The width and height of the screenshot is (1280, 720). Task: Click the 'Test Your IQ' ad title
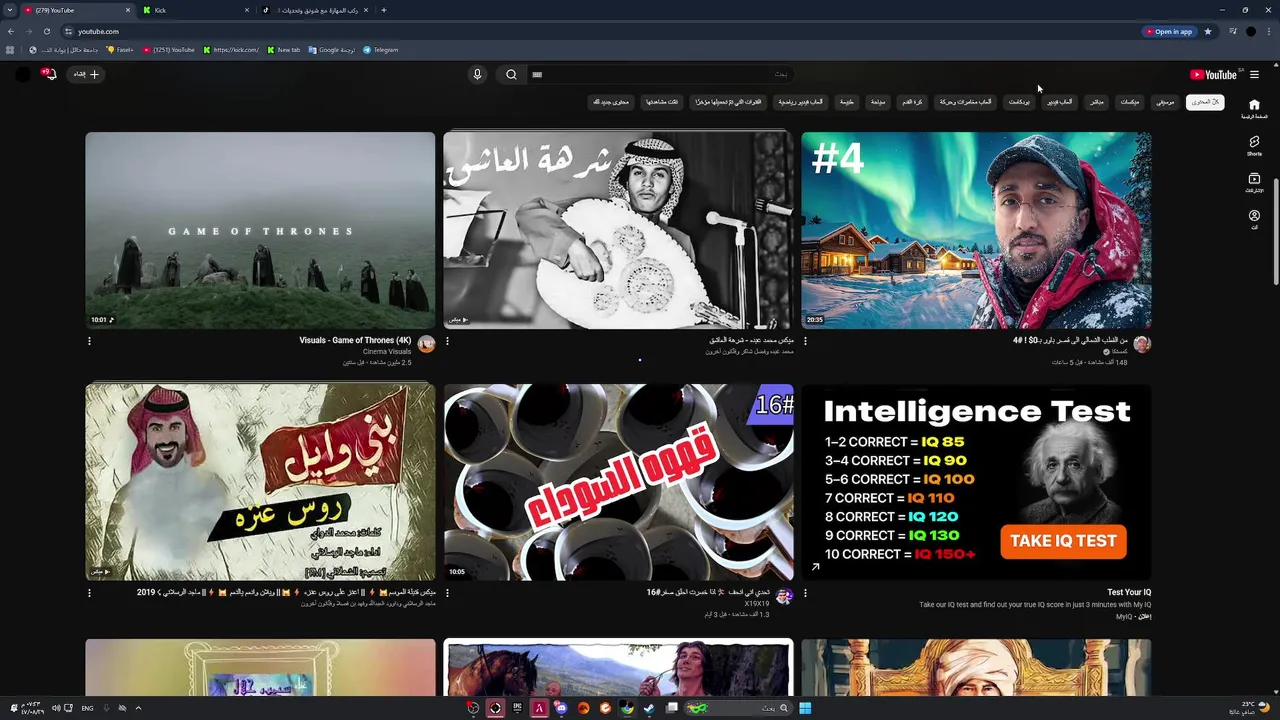point(1129,592)
